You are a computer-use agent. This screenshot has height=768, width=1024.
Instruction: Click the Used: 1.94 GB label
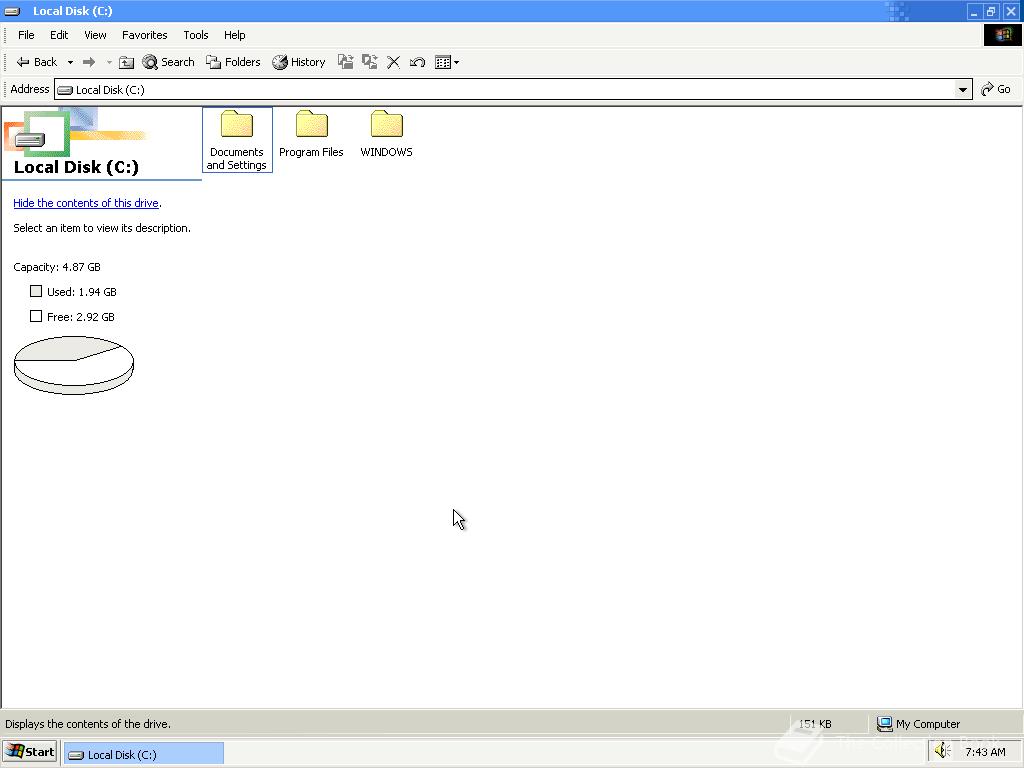[82, 292]
